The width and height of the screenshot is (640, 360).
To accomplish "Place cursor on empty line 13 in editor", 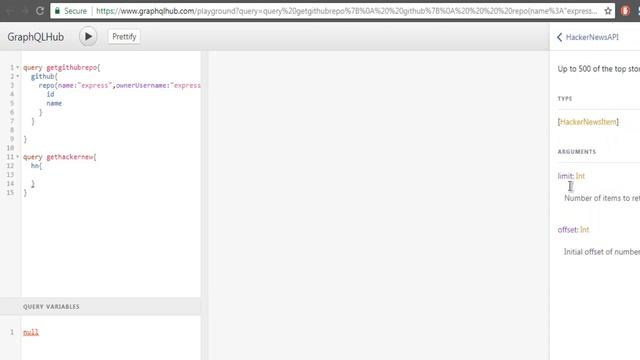I will coord(110,175).
